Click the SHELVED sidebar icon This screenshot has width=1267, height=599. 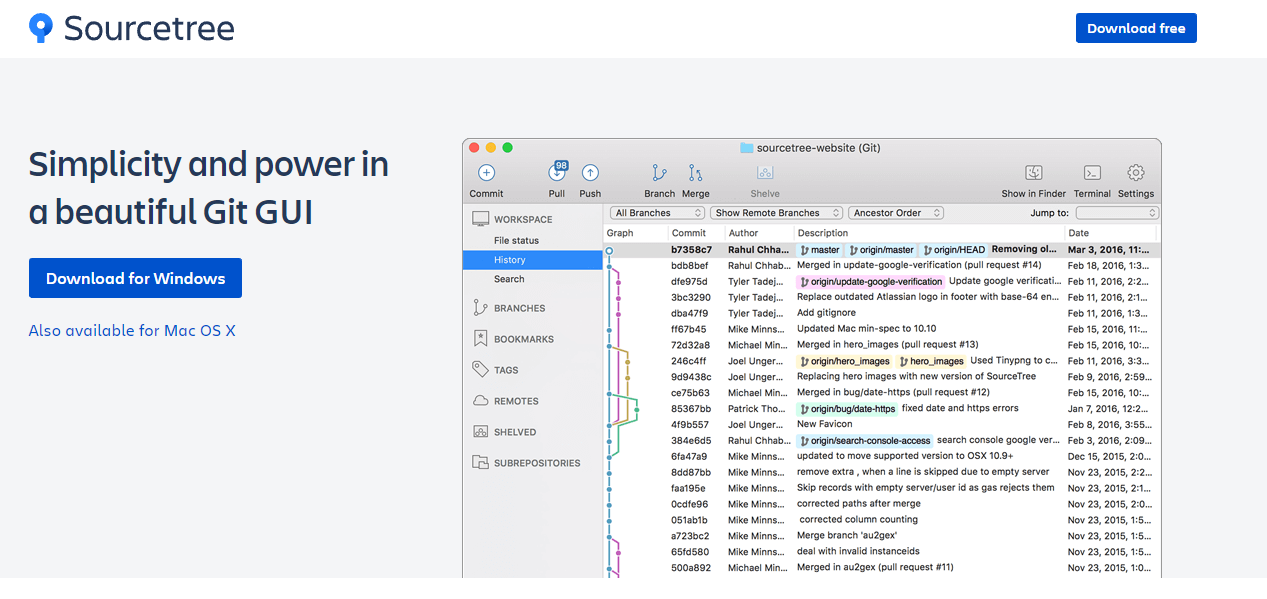coord(480,432)
